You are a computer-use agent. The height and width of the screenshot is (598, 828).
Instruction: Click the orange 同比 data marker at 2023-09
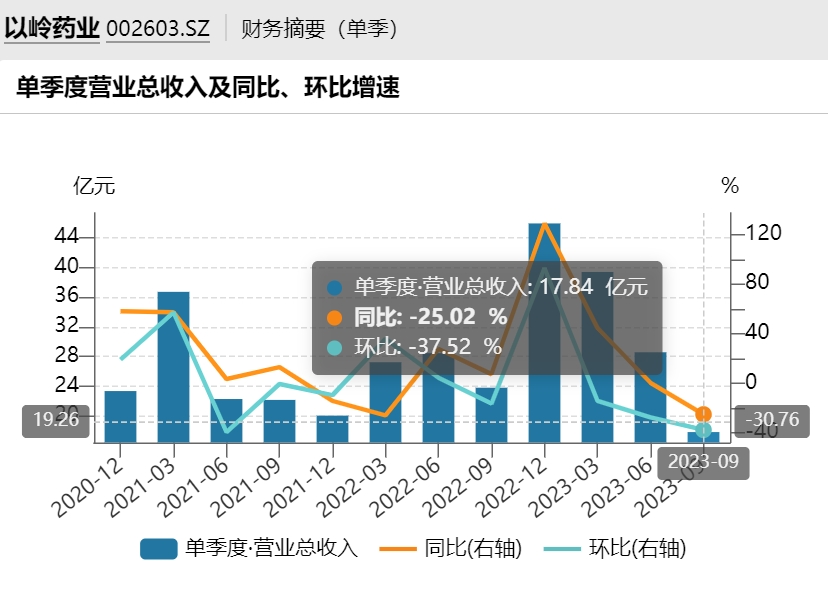(704, 414)
